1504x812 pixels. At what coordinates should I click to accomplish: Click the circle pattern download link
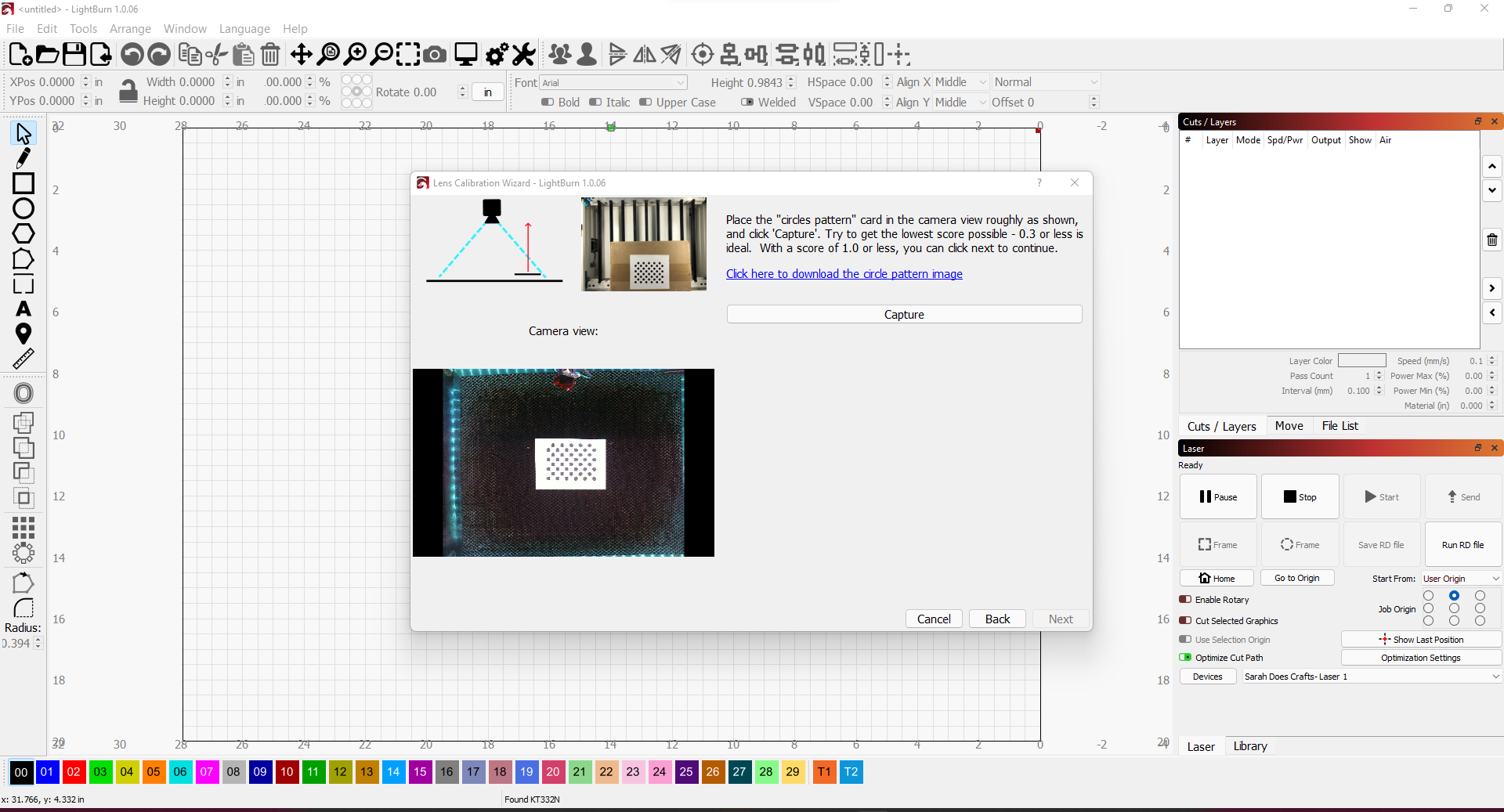844,274
